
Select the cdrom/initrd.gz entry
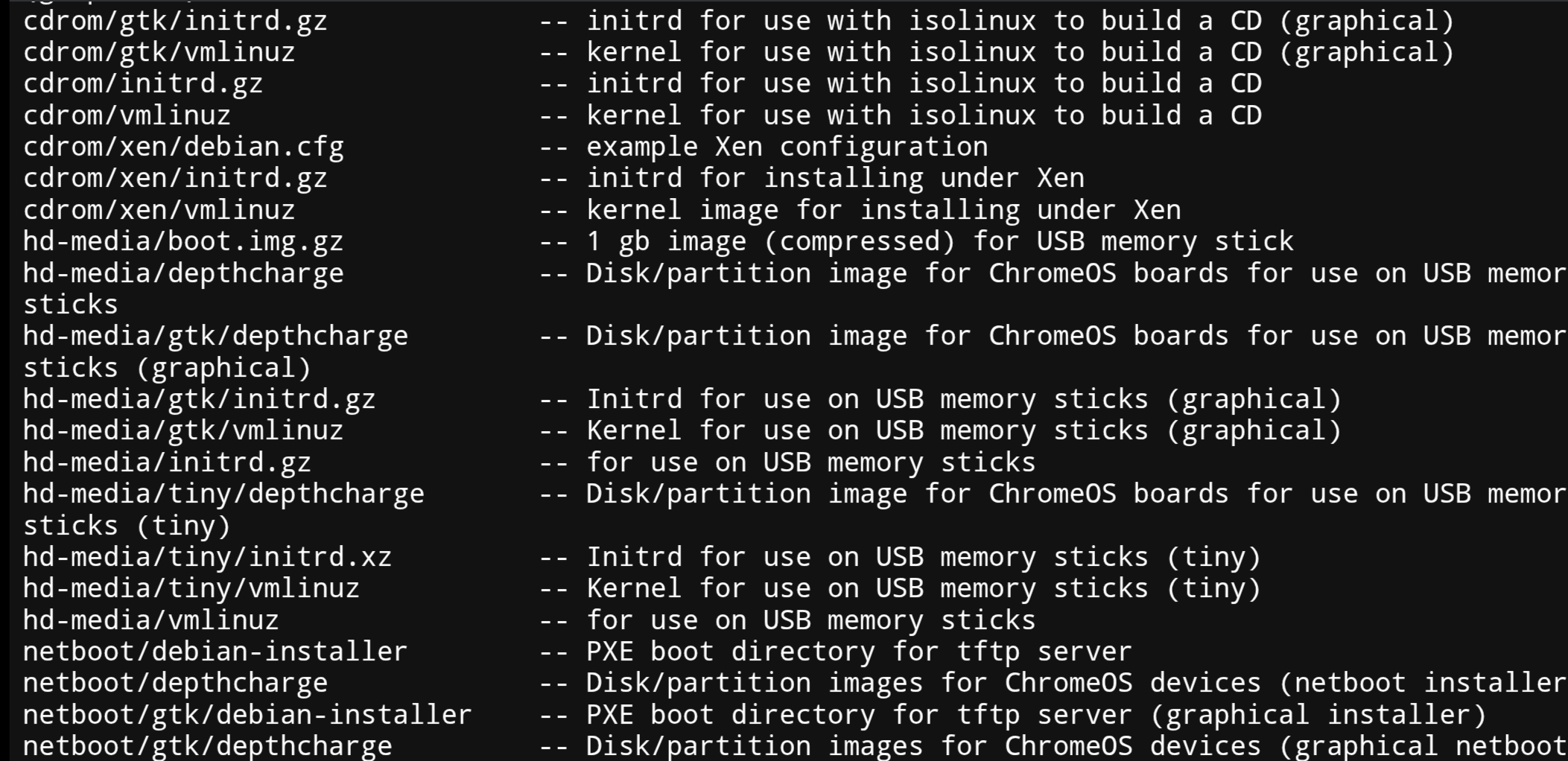[143, 83]
